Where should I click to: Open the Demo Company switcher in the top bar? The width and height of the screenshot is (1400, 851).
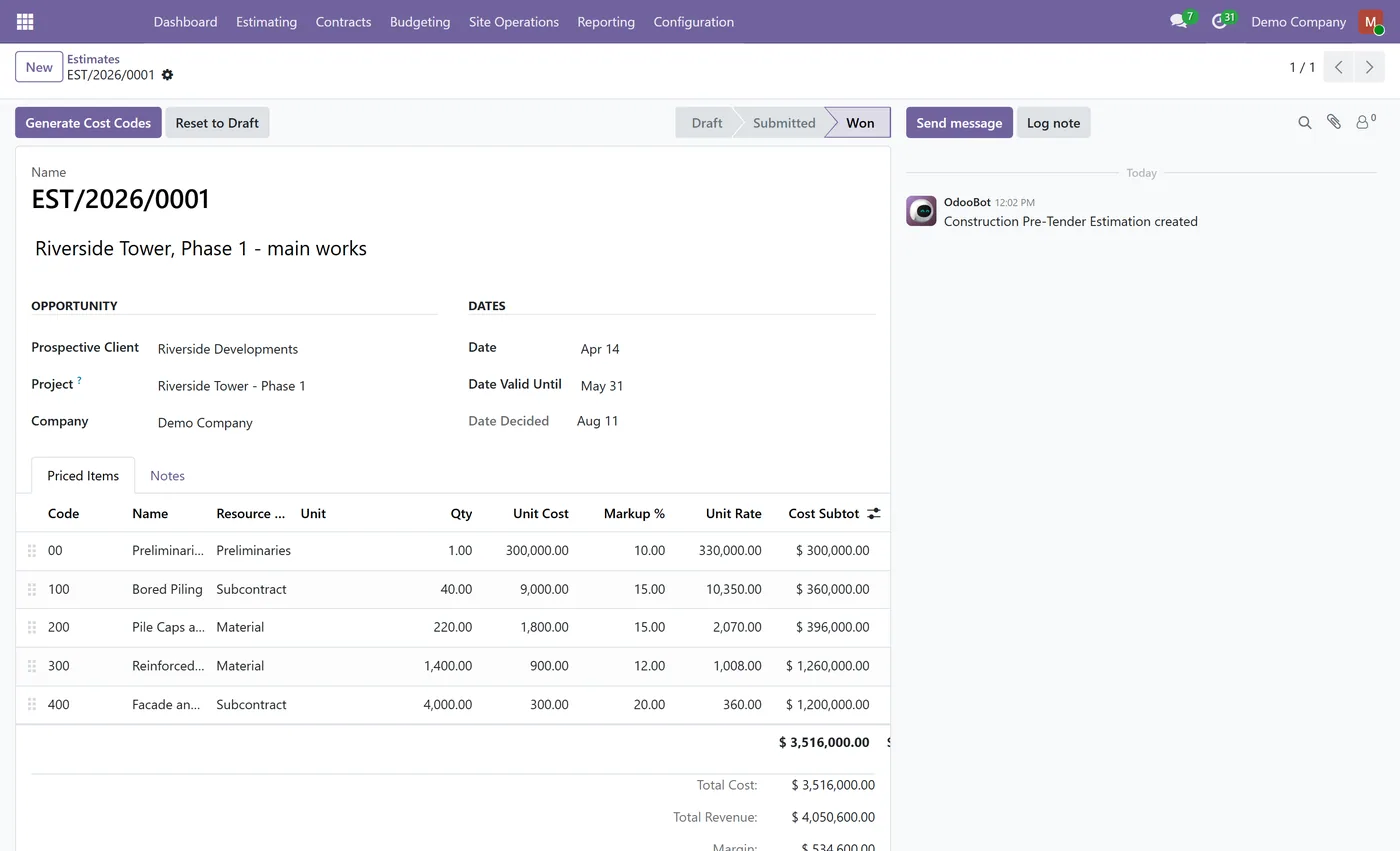click(1298, 21)
